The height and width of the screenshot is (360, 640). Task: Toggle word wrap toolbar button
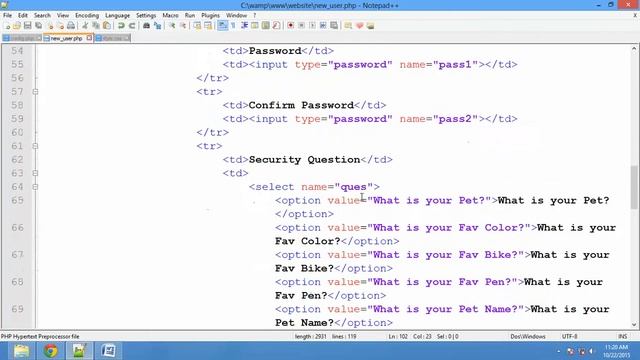[222, 26]
